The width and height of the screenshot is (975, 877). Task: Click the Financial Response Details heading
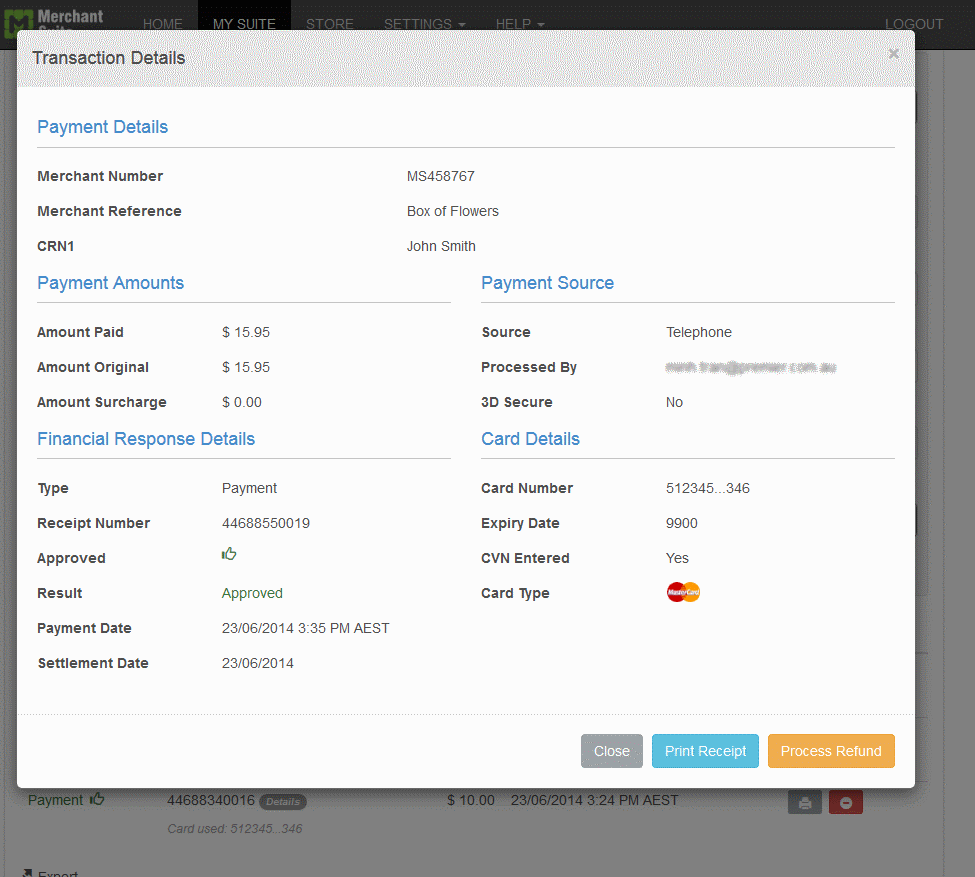(146, 439)
